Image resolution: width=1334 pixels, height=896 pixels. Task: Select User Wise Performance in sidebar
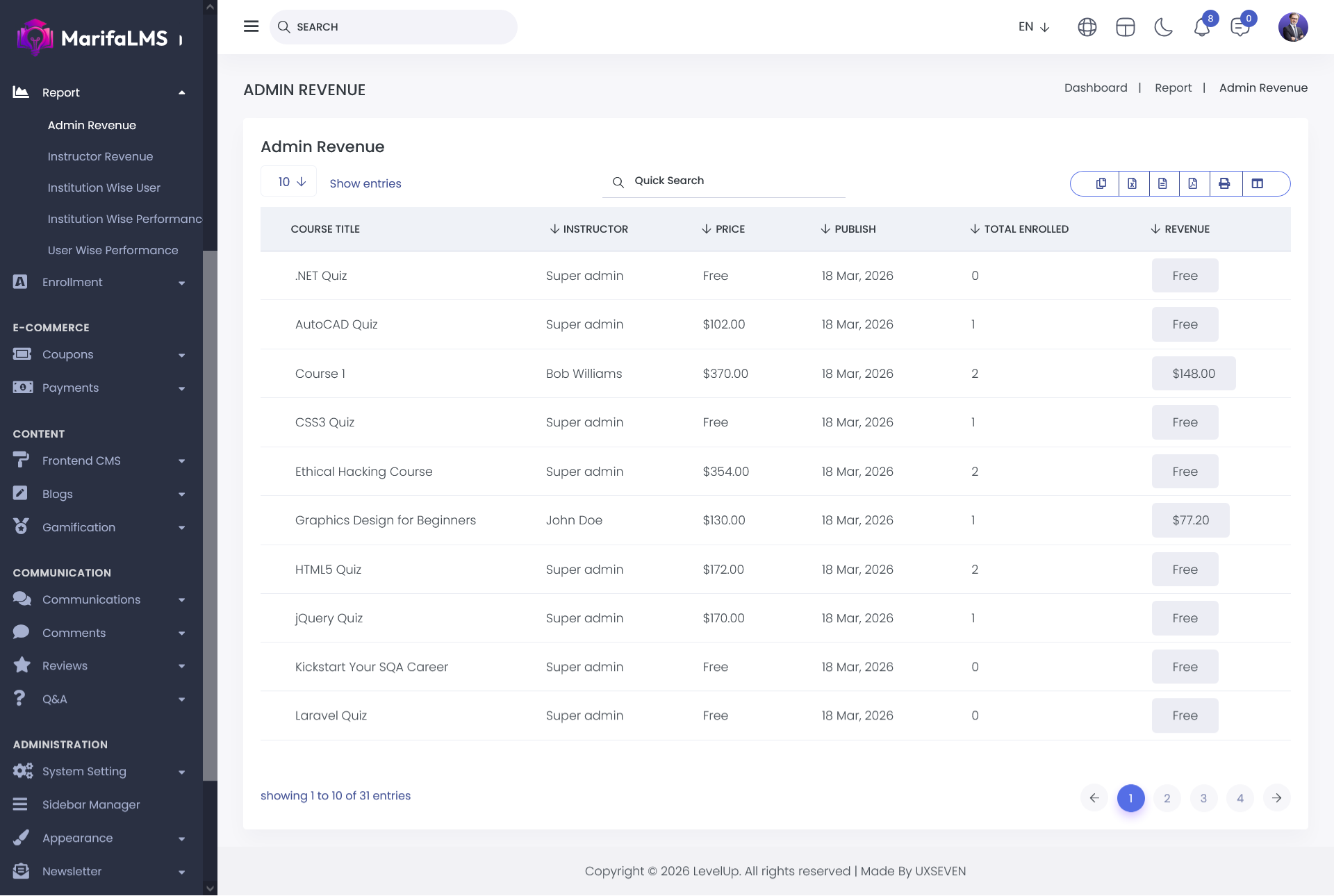(x=113, y=250)
